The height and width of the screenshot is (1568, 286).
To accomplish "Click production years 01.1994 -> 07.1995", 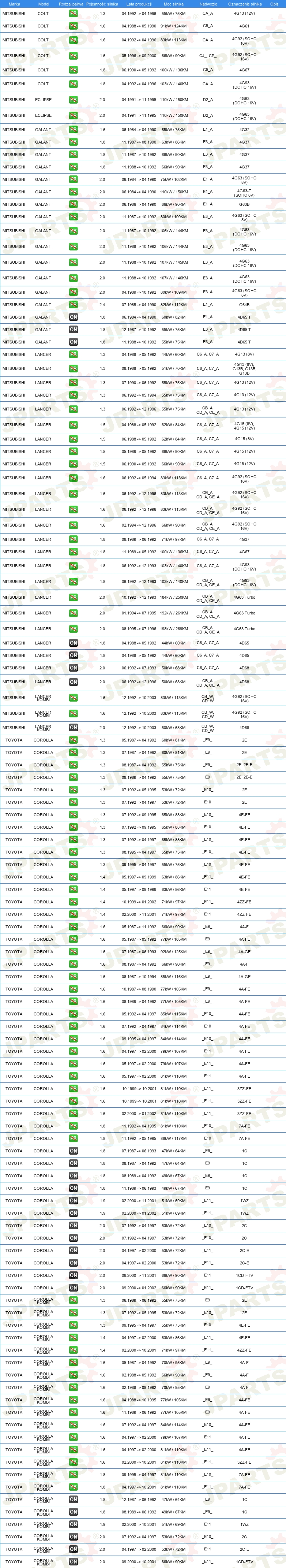I will pos(139,613).
